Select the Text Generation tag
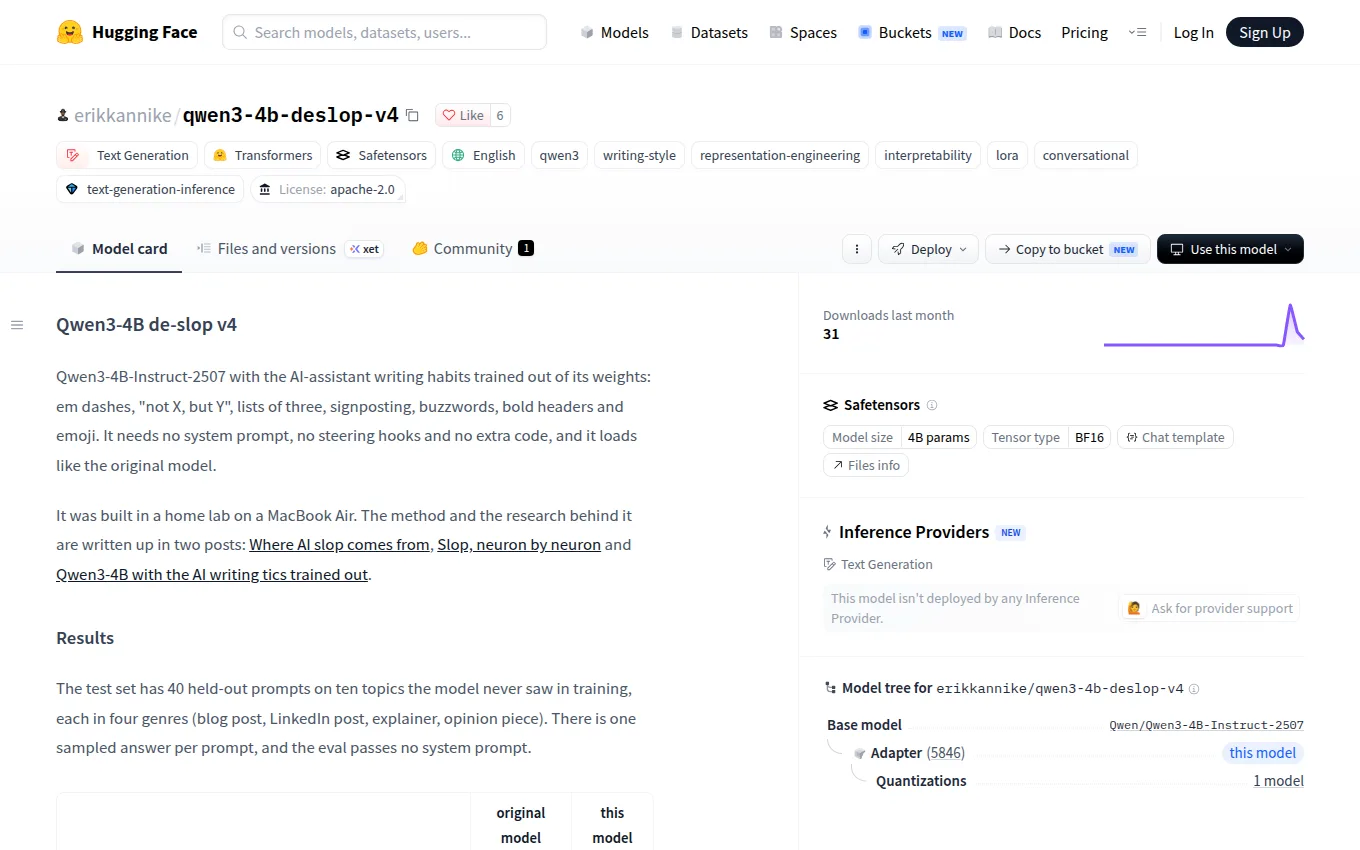Viewport: 1360px width, 850px height. [x=127, y=155]
